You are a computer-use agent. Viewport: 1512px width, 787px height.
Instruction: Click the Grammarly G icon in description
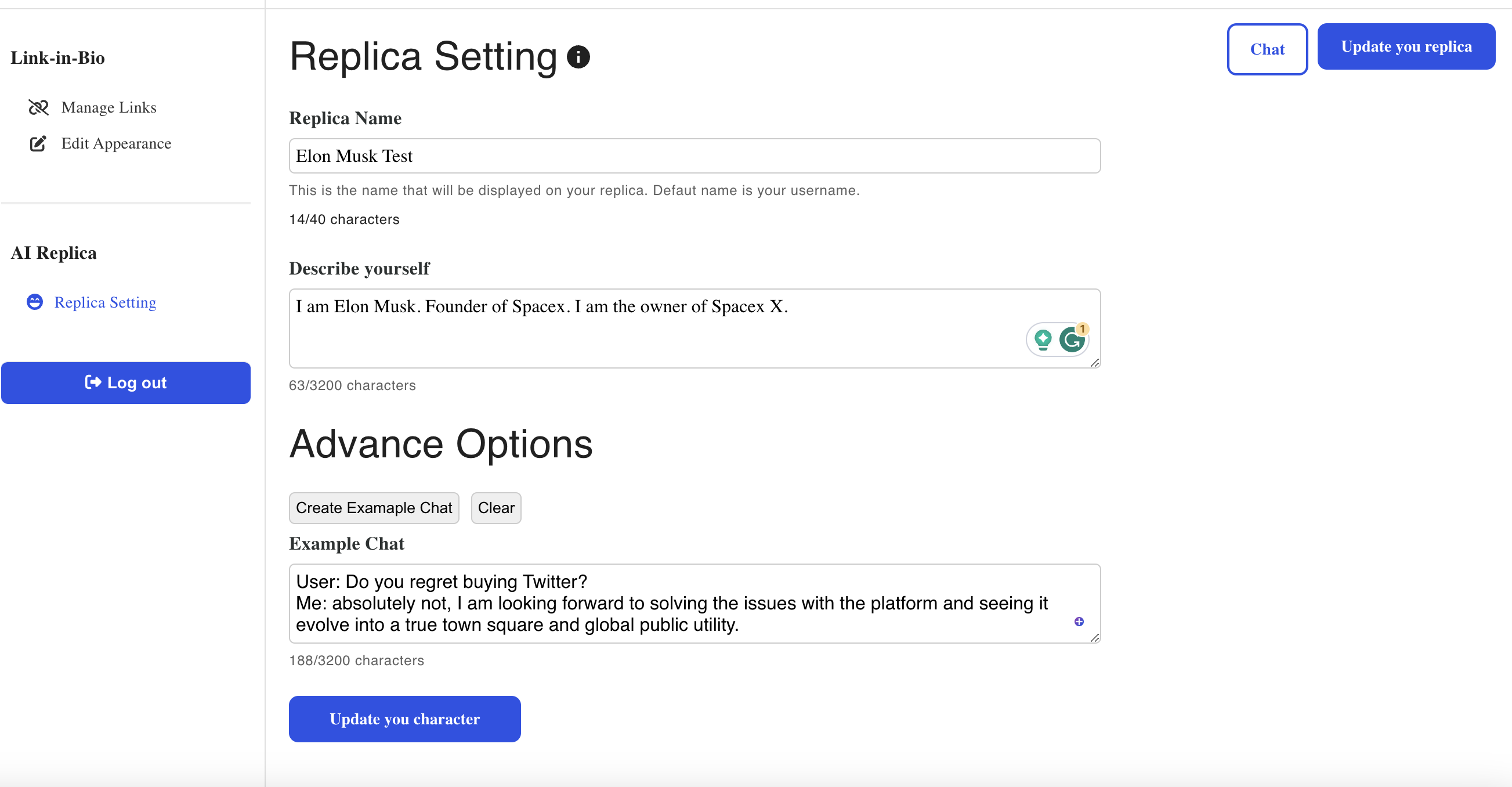tap(1071, 340)
